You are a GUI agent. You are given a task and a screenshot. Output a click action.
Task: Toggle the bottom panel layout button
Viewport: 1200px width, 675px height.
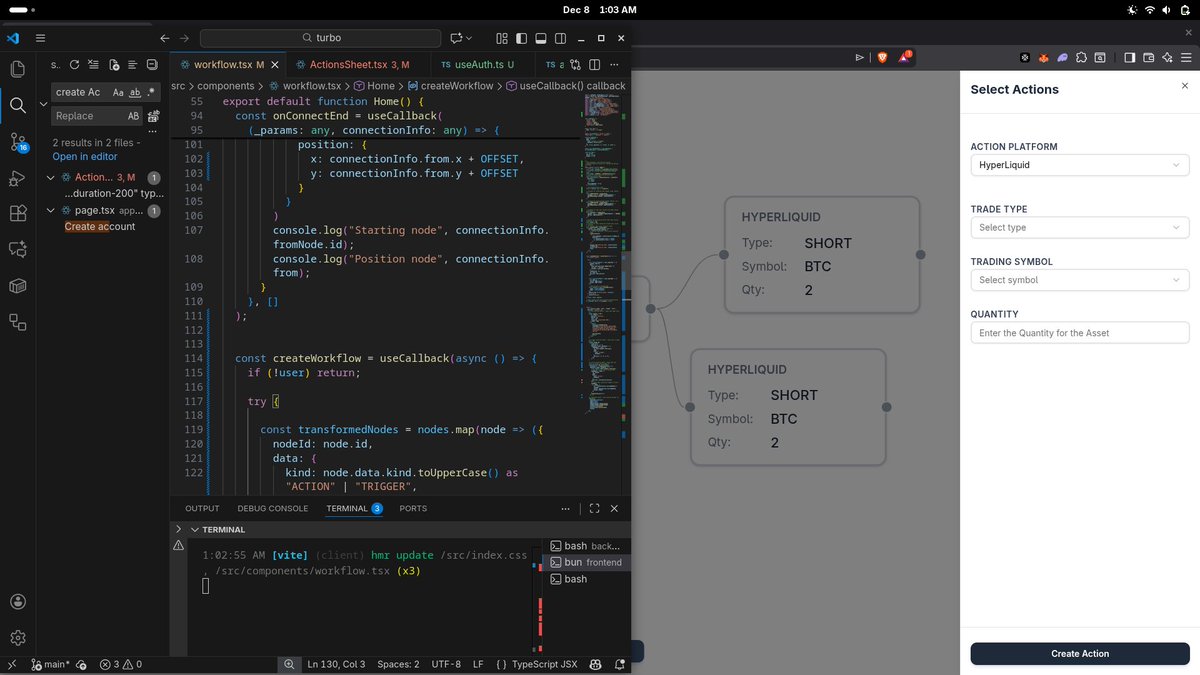coord(540,38)
